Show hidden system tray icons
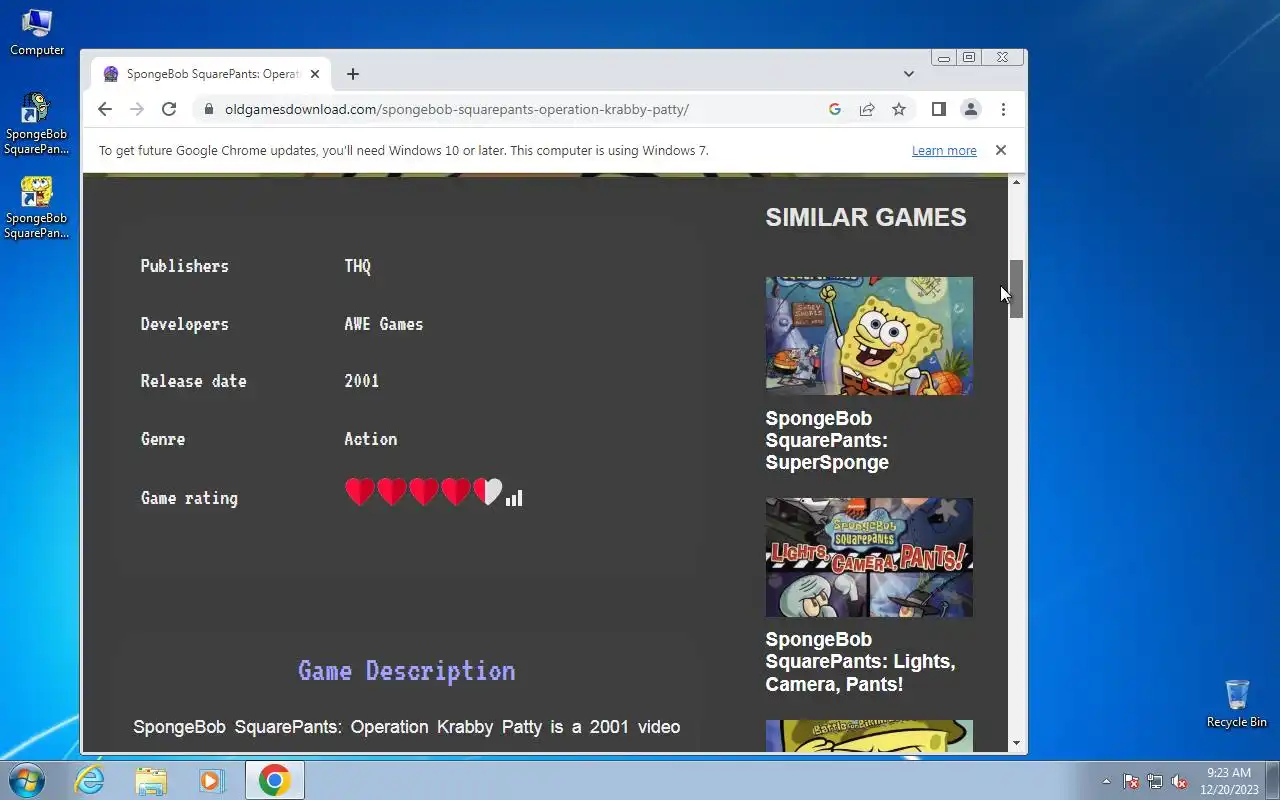The width and height of the screenshot is (1280, 800). tap(1106, 781)
